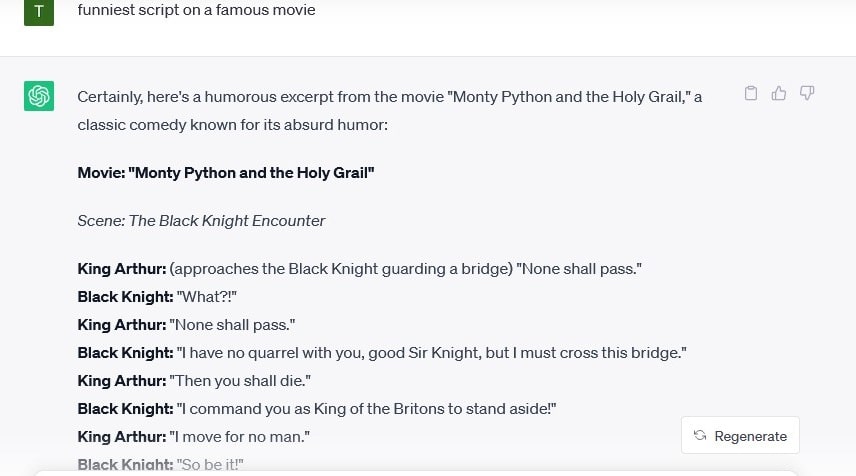856x476 pixels.
Task: Click the faded 'So be it!' line
Action: (160, 464)
